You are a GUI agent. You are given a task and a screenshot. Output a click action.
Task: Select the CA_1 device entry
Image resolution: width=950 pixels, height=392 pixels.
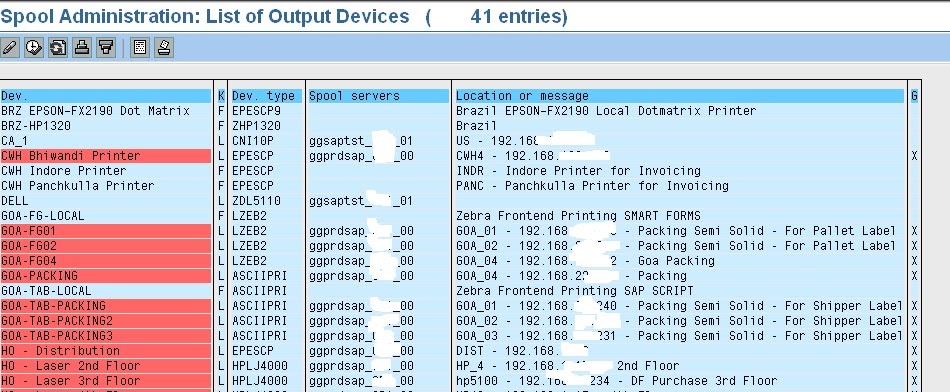[x=15, y=141]
